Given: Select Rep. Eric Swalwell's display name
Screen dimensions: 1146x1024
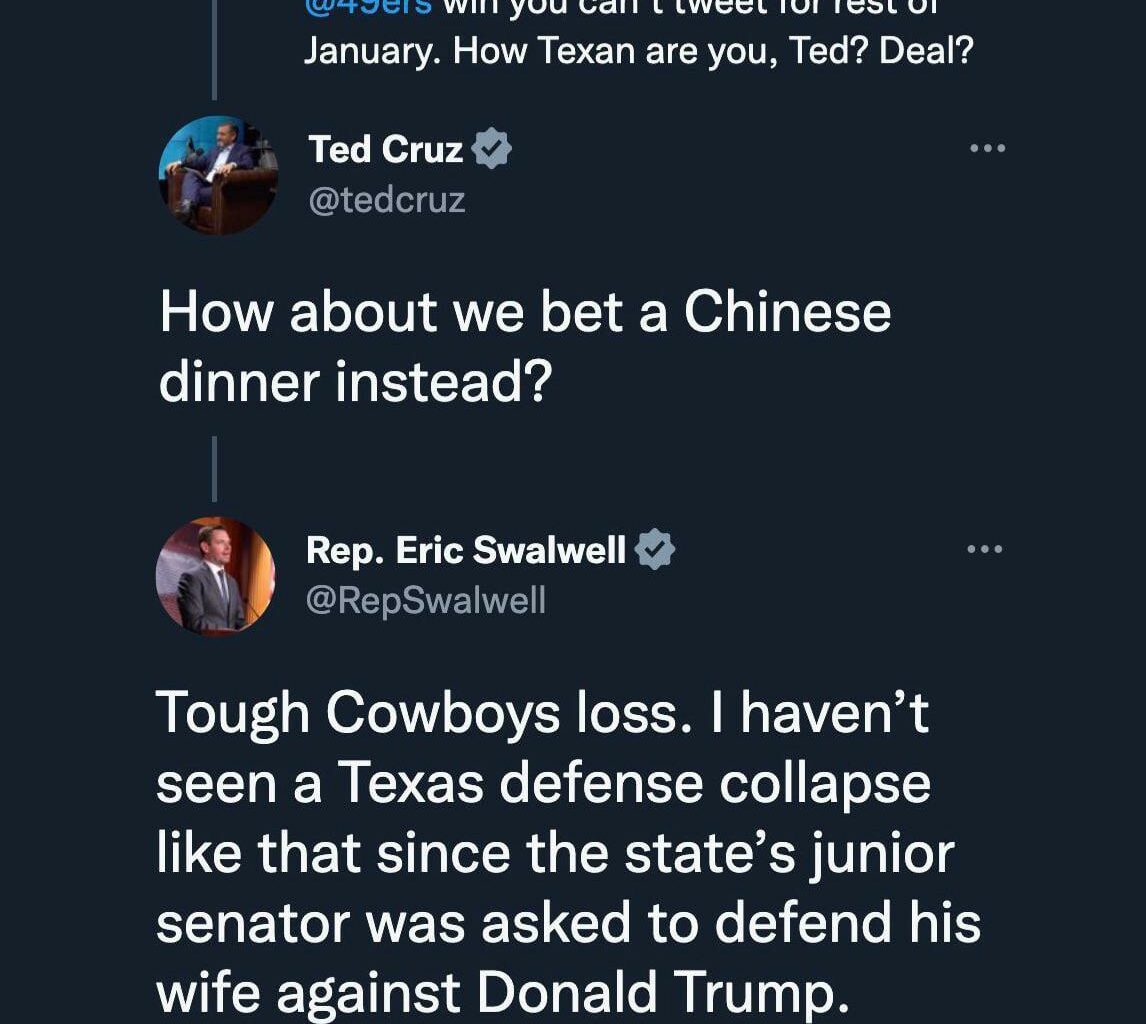Looking at the screenshot, I should (x=465, y=549).
